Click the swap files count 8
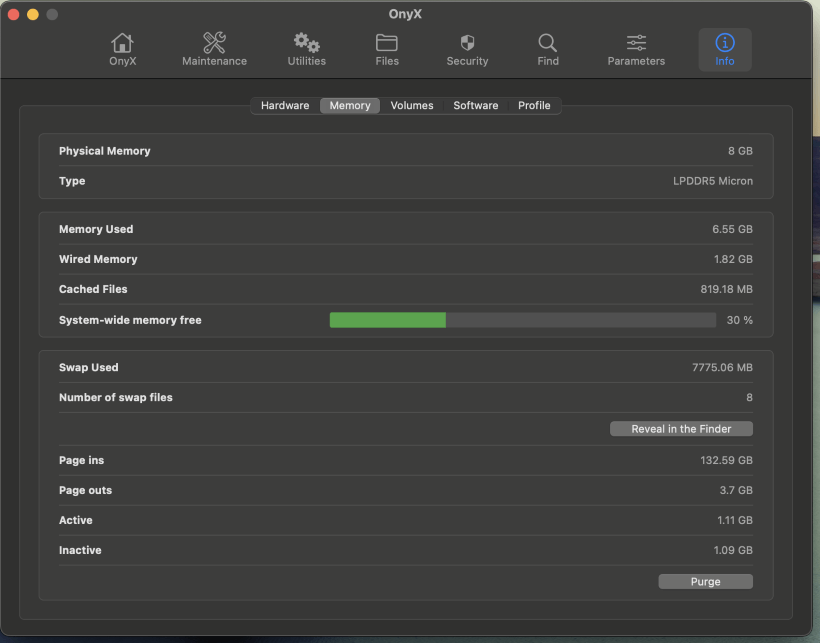Viewport: 820px width, 643px height. [x=749, y=397]
